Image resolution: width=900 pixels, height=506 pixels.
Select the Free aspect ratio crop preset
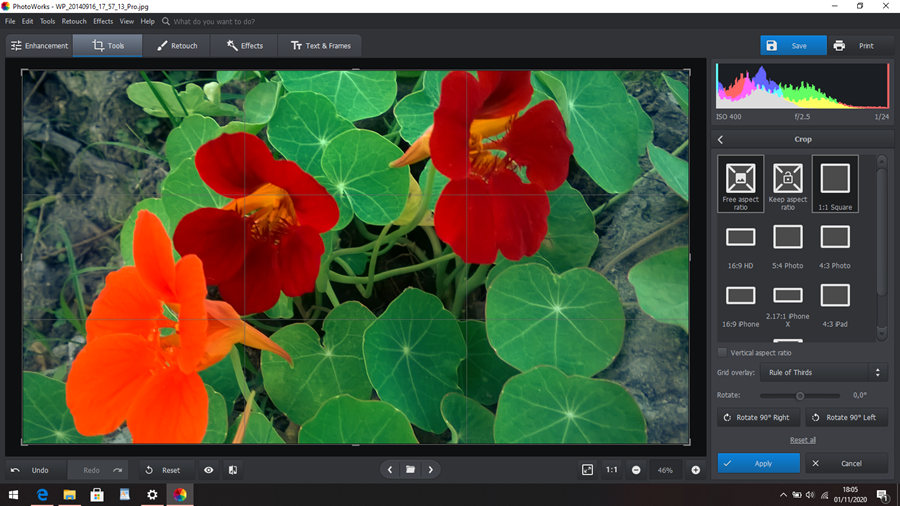tap(740, 184)
